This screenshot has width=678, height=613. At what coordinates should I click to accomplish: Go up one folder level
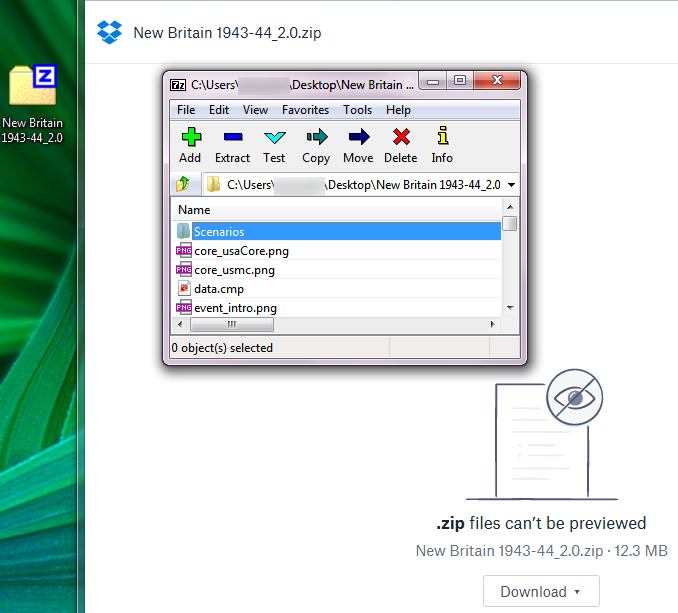click(183, 184)
